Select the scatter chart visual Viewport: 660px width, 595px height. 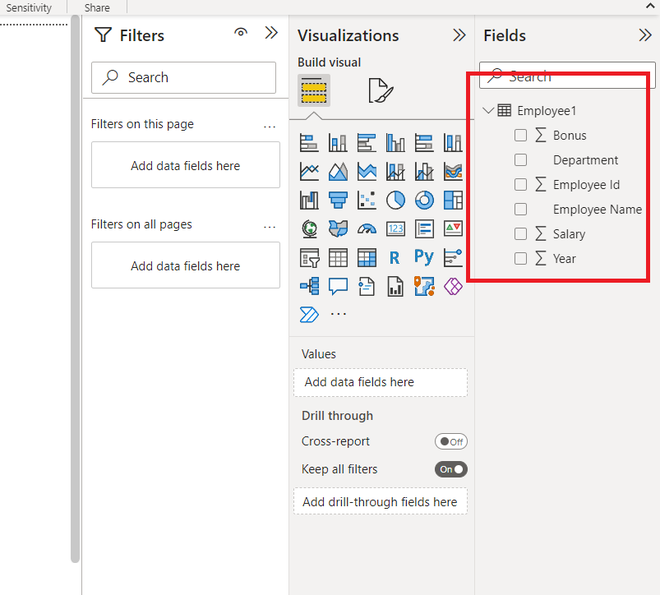point(366,200)
